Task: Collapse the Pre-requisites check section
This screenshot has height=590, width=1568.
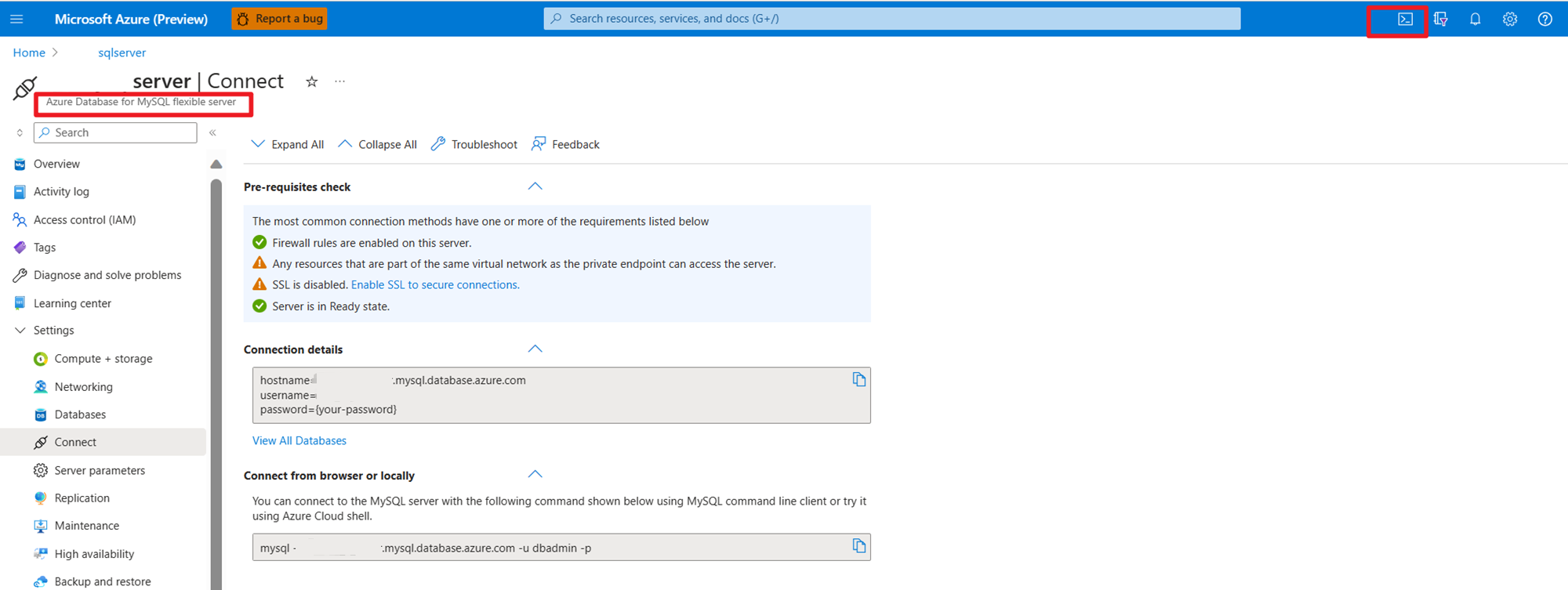Action: (x=535, y=186)
